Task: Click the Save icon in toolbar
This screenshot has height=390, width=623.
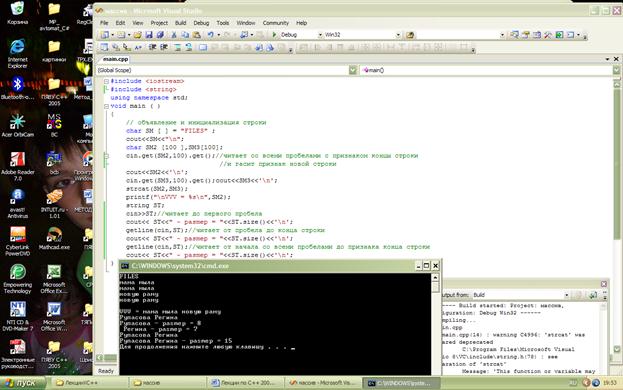Action: [x=149, y=35]
